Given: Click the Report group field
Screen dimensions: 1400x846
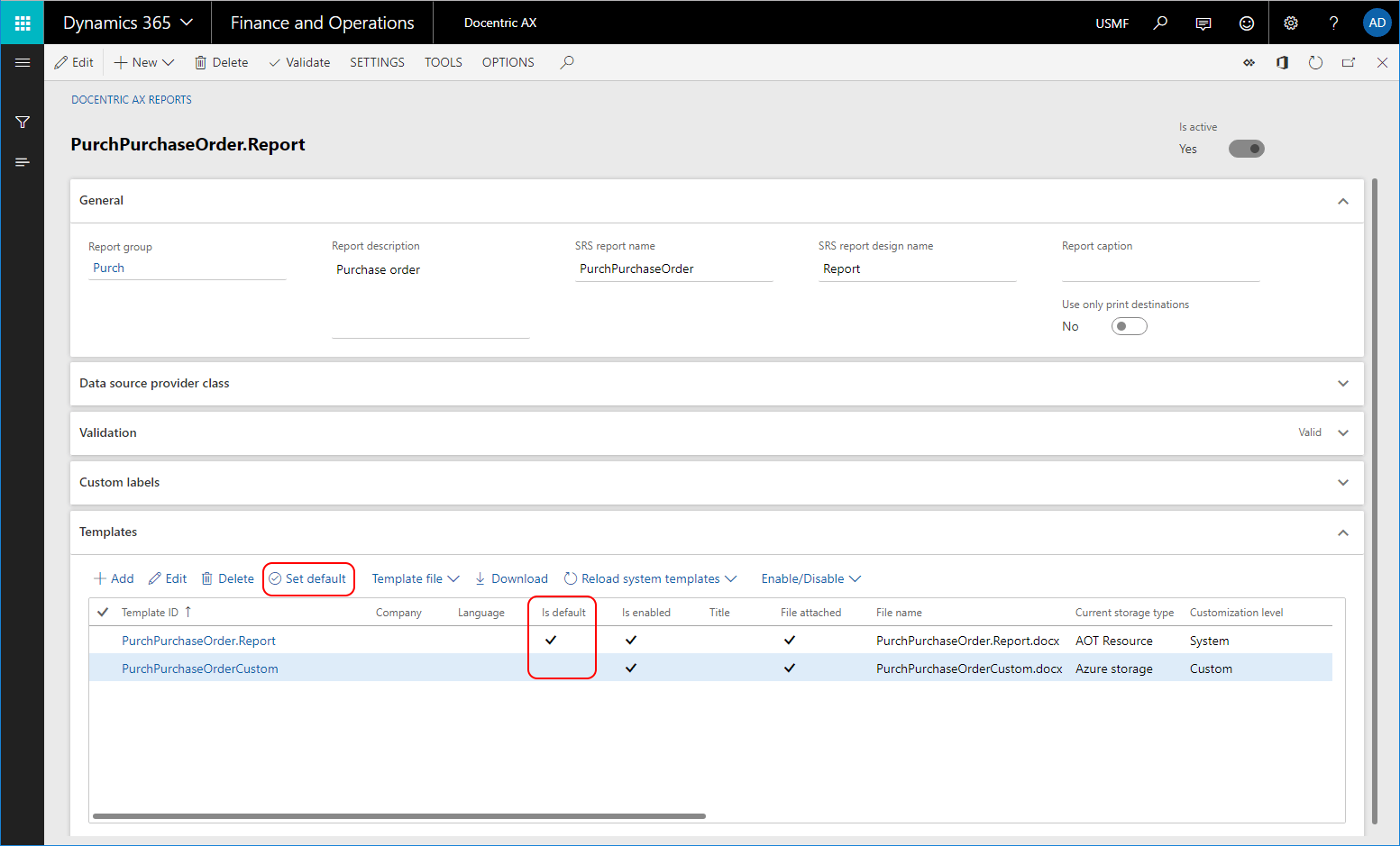Looking at the screenshot, I should (187, 268).
